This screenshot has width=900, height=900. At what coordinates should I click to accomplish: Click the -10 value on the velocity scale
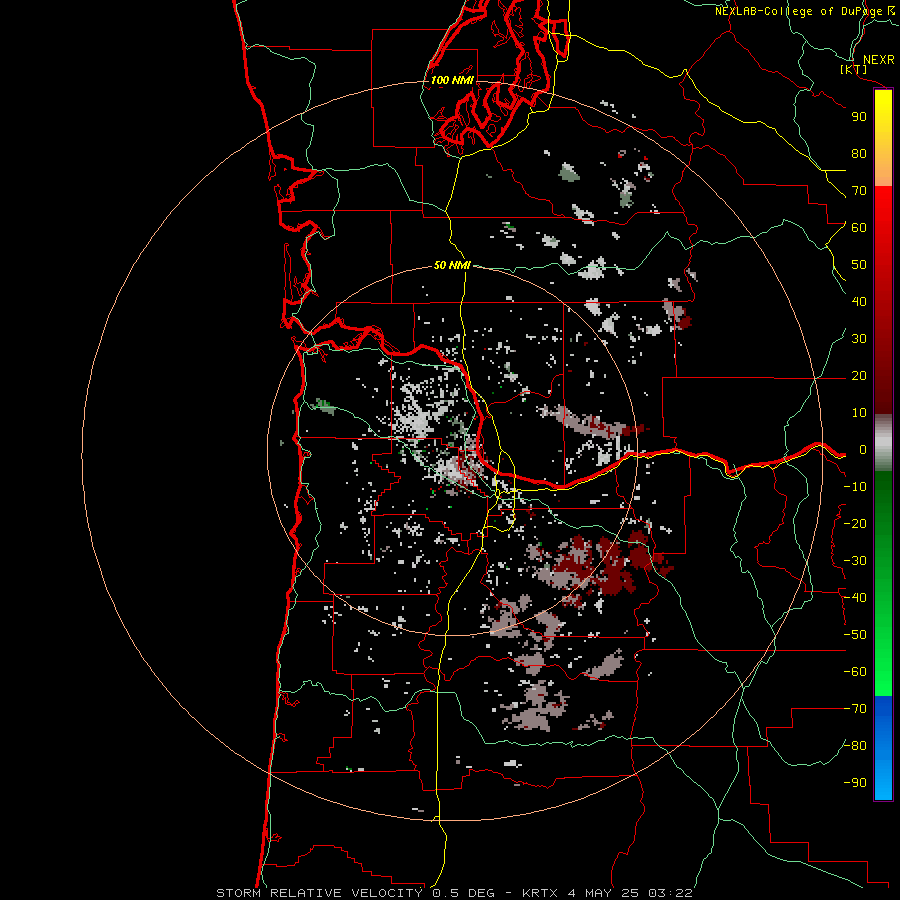(x=855, y=487)
